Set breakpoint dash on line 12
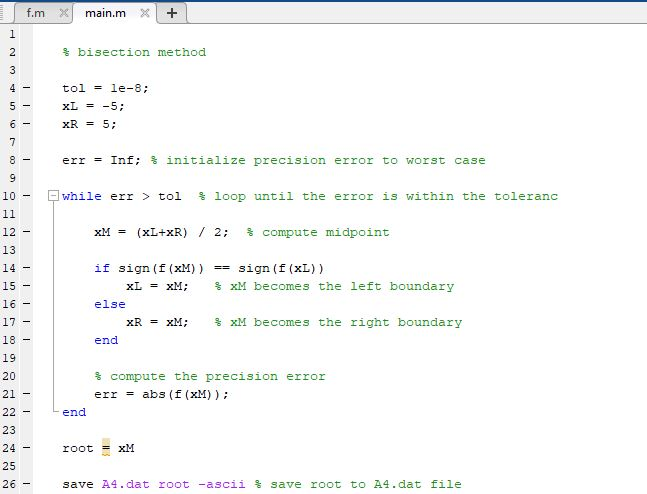The image size is (647, 494). 26,232
